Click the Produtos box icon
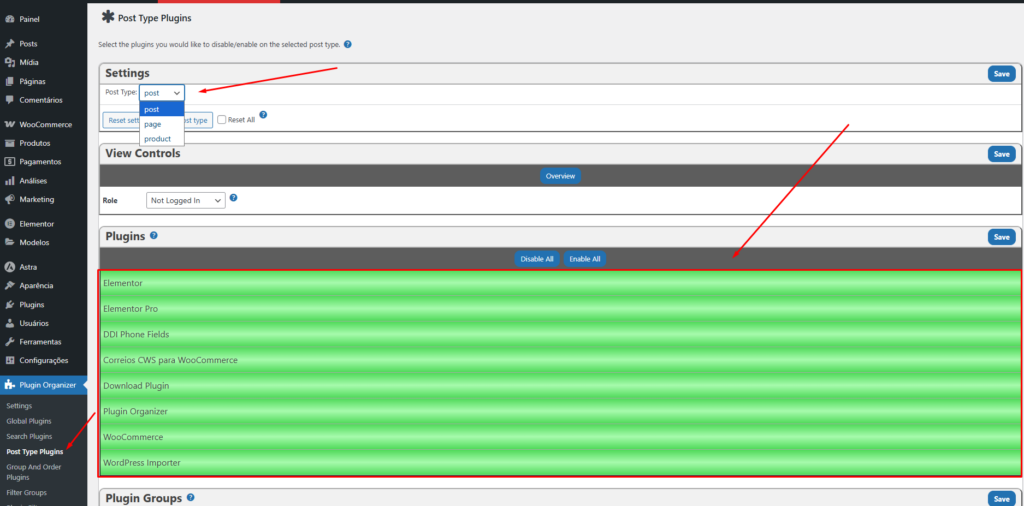This screenshot has width=1024, height=506. click(10, 143)
